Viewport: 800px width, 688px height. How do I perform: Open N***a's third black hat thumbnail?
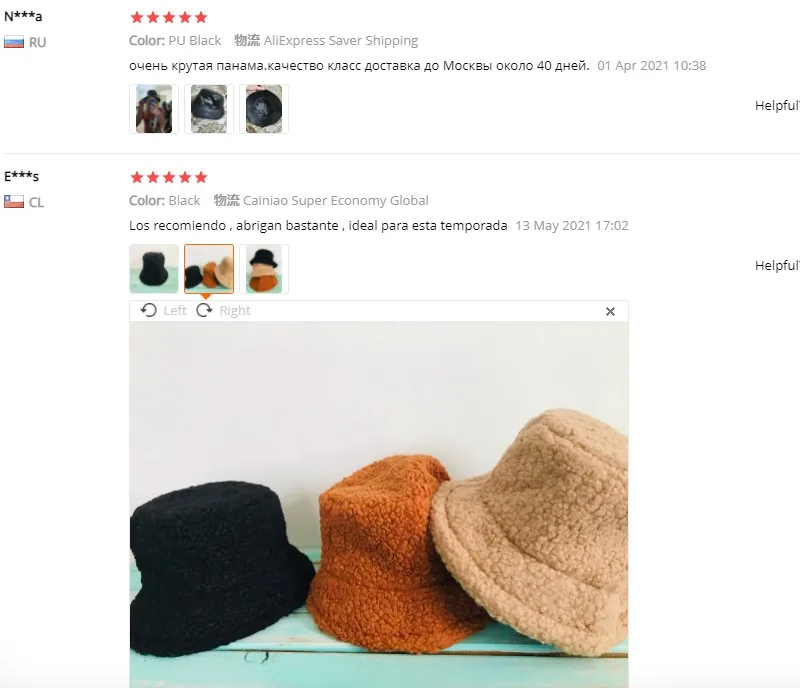click(264, 109)
